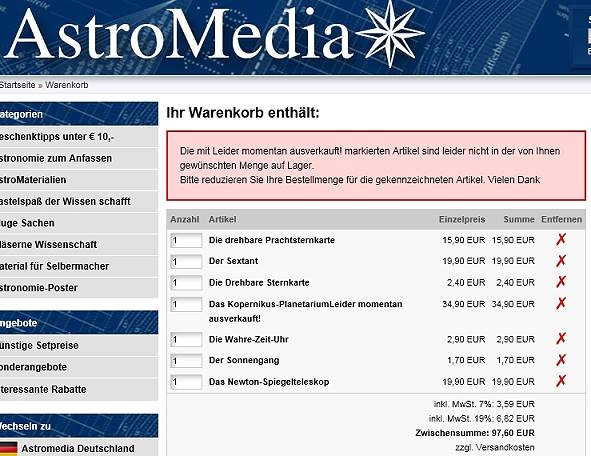591x456 pixels.
Task: Change quantity of Das Newton-Spiegelteleskop
Action: (x=186, y=382)
